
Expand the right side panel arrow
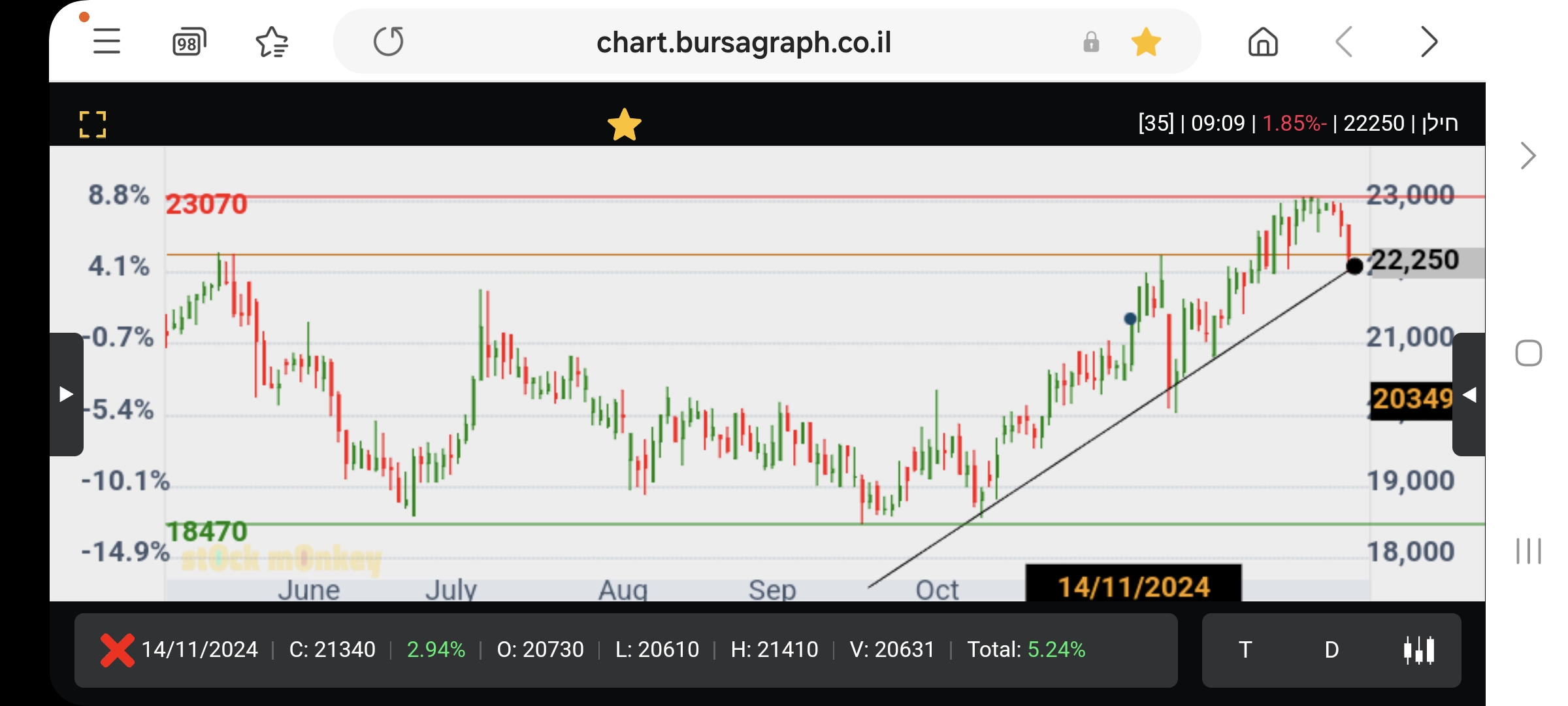pyautogui.click(x=1469, y=395)
